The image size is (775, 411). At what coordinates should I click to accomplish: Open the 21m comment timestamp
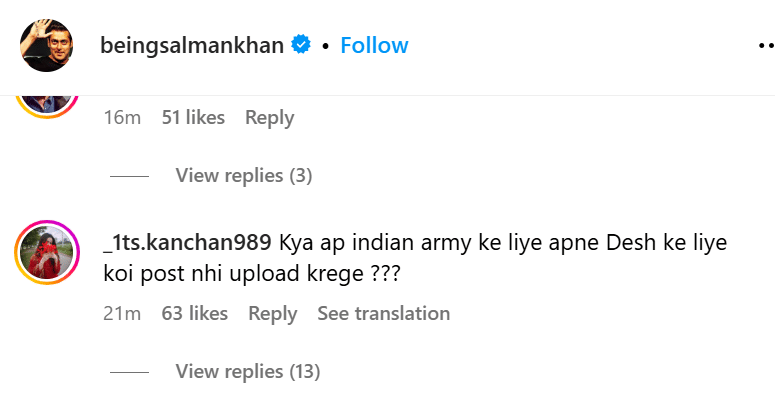coord(122,314)
